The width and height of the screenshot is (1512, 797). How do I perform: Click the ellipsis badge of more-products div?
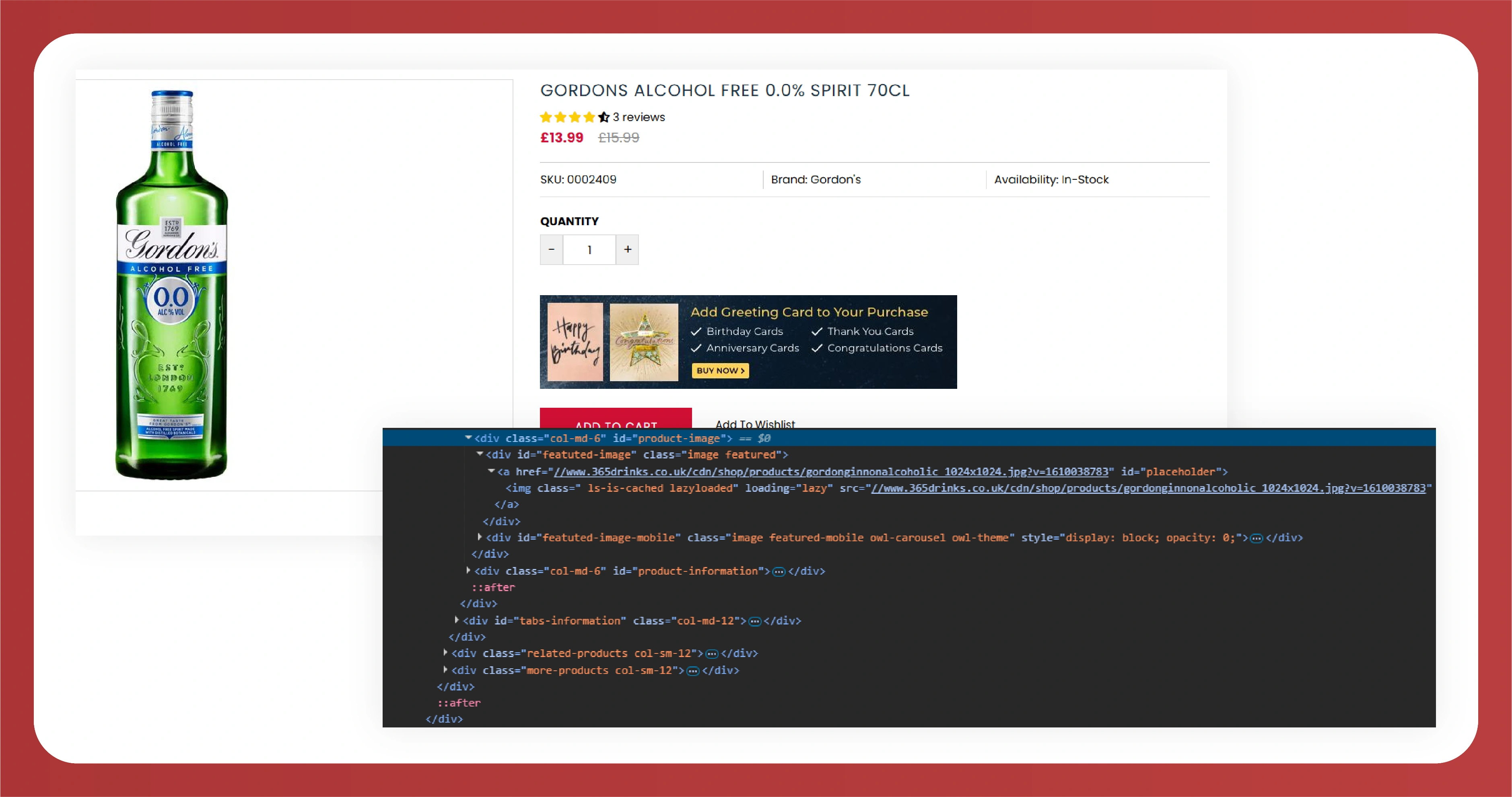[x=693, y=671]
